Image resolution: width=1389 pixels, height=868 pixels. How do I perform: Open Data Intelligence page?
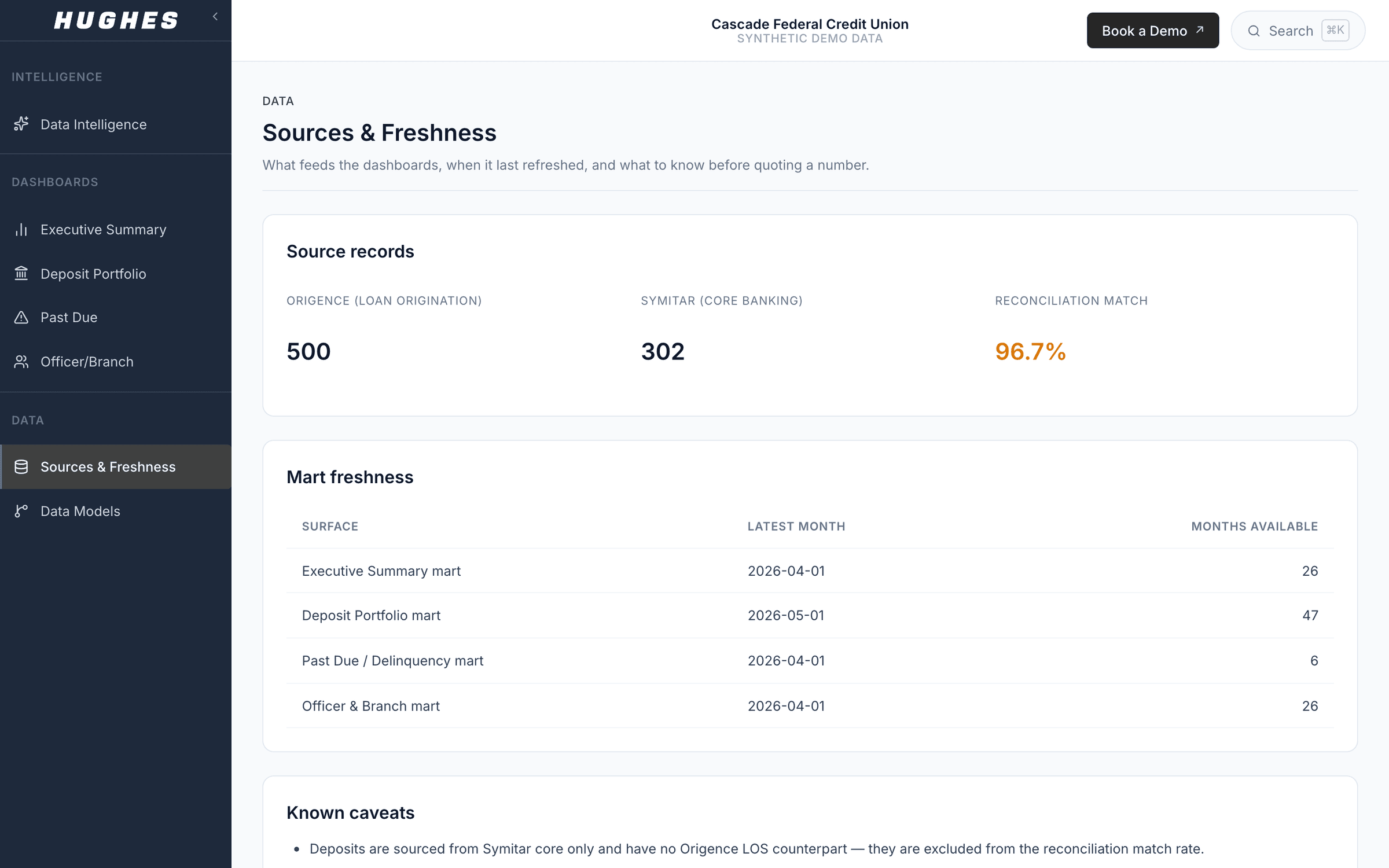[x=116, y=124]
